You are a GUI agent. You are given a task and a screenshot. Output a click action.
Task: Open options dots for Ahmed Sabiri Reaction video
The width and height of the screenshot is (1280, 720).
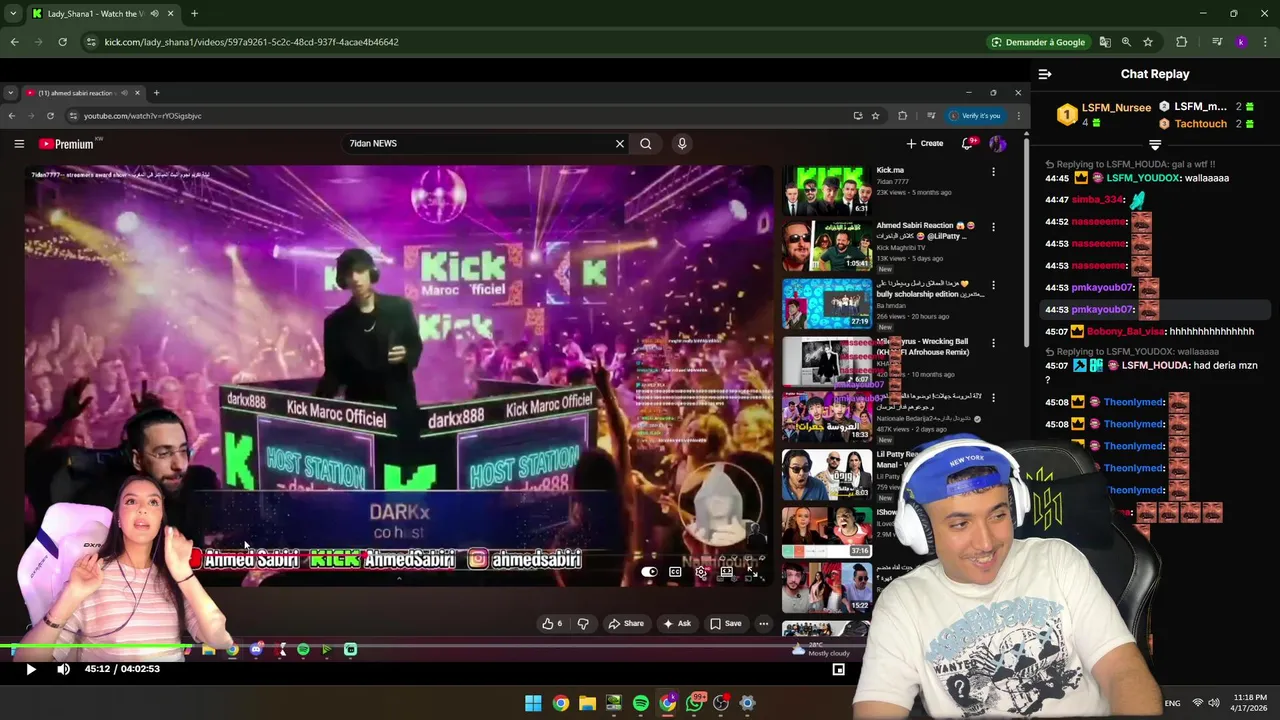click(x=993, y=227)
